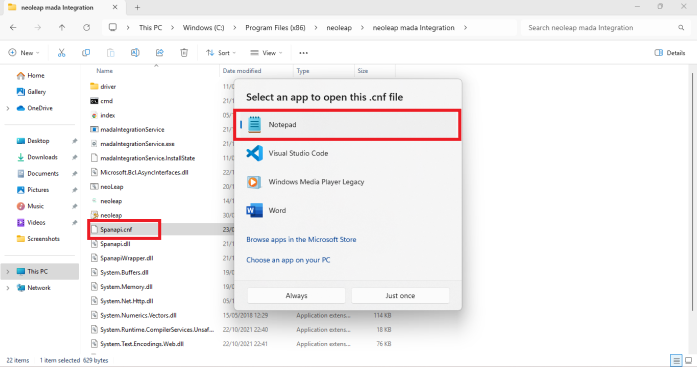Click the Cut scissors icon in toolbar
Image resolution: width=697 pixels, height=367 pixels.
tap(61, 53)
